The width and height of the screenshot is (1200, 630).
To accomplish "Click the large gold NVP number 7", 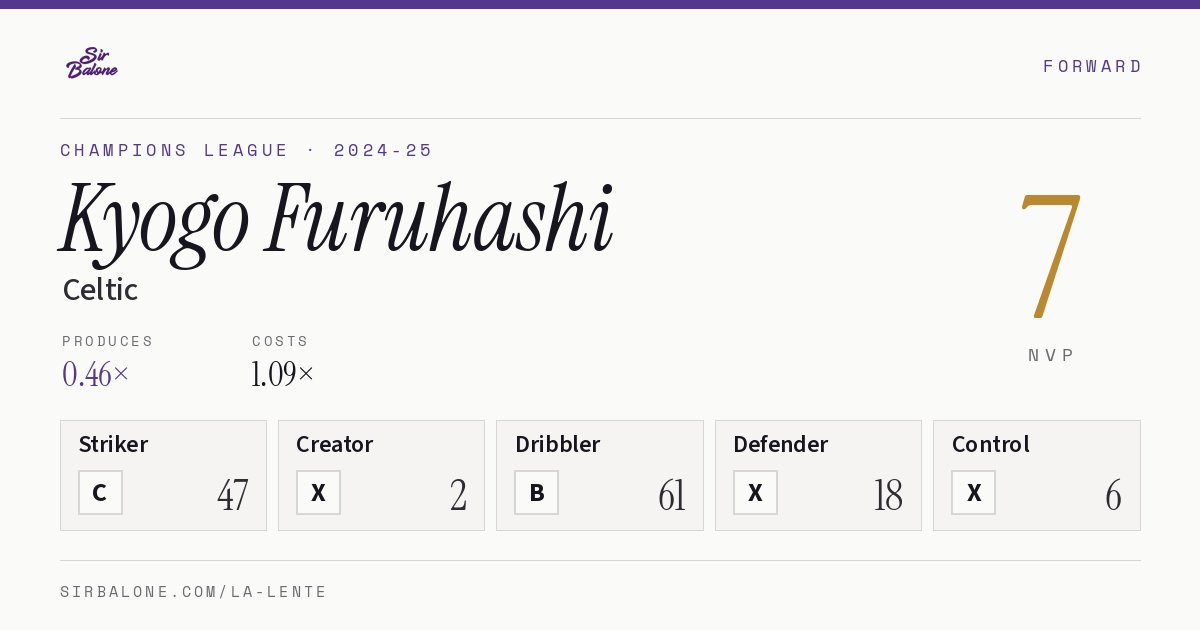I will (x=1051, y=255).
